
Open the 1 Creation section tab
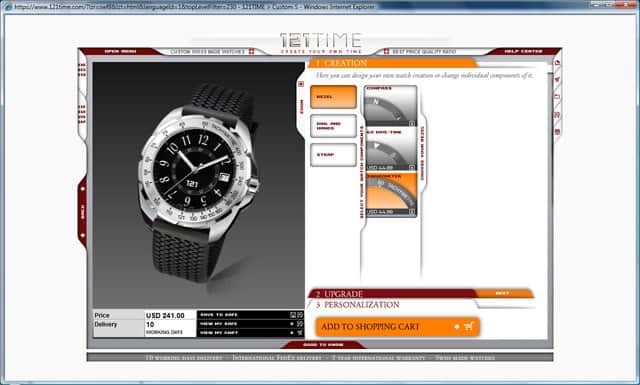click(x=392, y=63)
